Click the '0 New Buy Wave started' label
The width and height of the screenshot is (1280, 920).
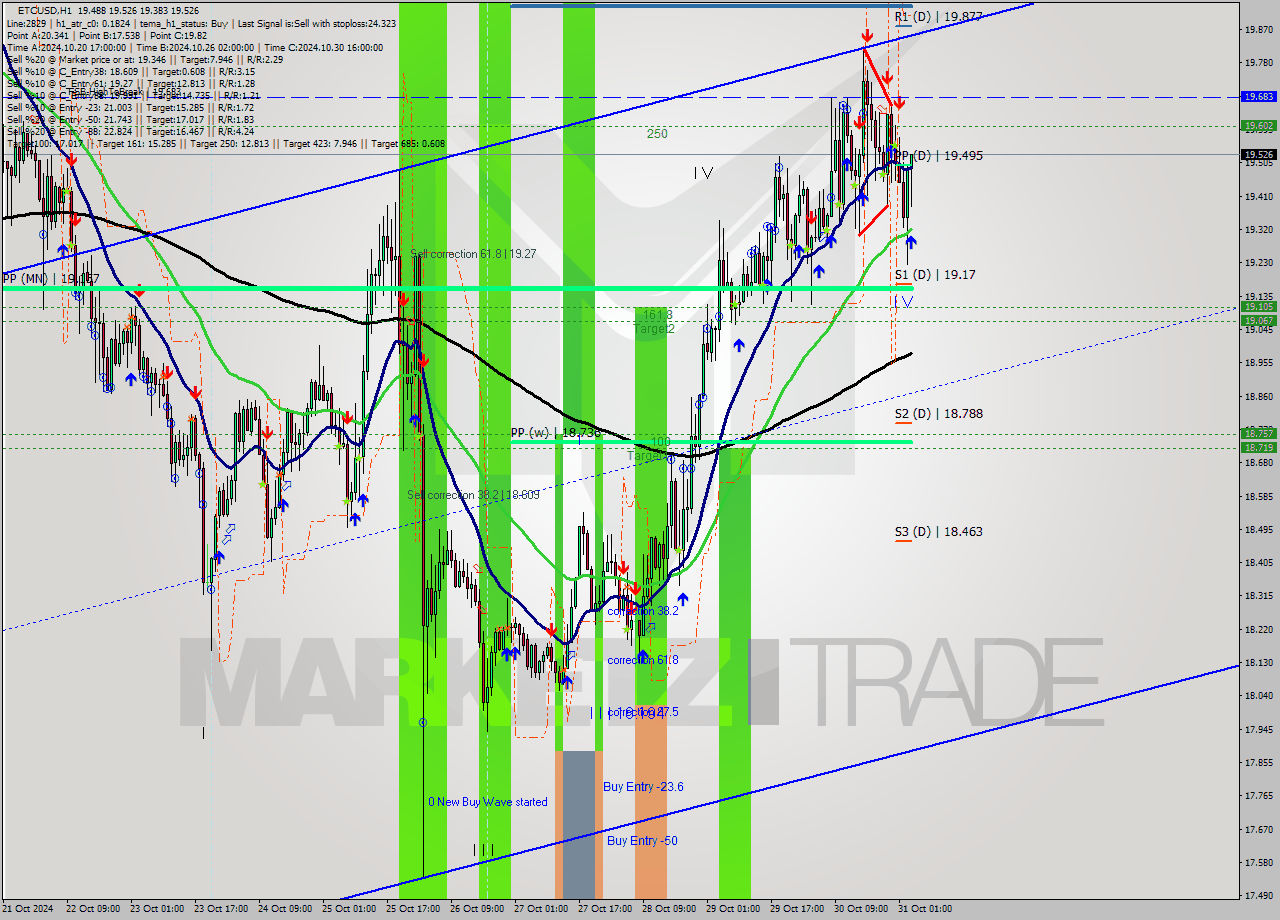[487, 802]
